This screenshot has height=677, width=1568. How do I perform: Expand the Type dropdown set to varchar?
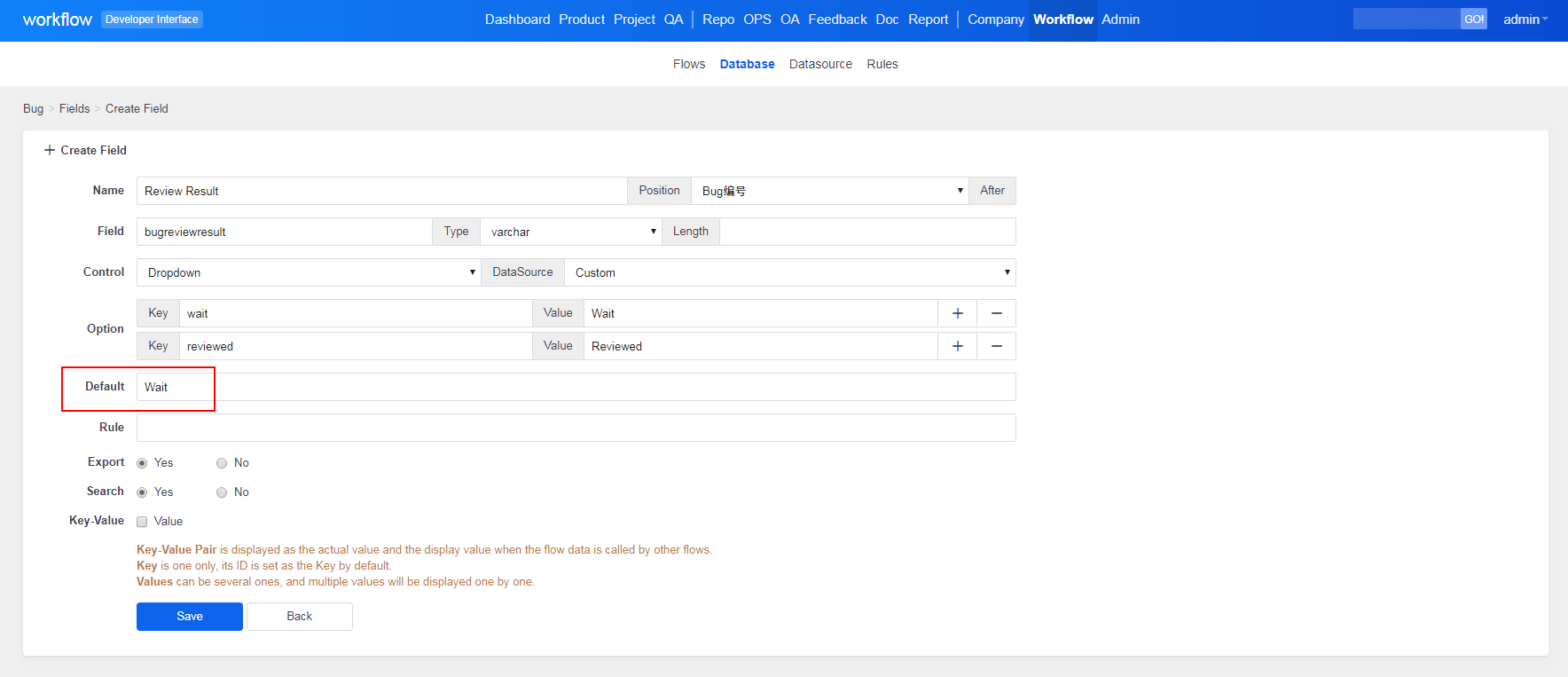pyautogui.click(x=570, y=232)
